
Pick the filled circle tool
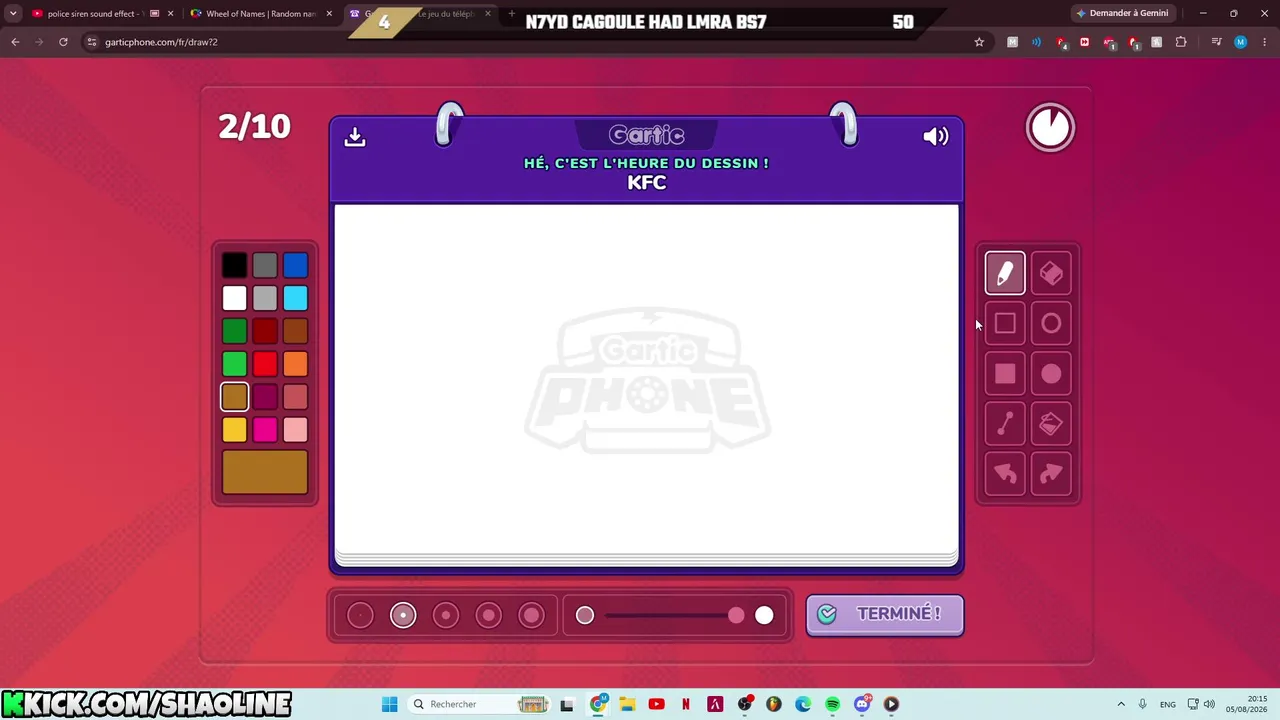1051,374
